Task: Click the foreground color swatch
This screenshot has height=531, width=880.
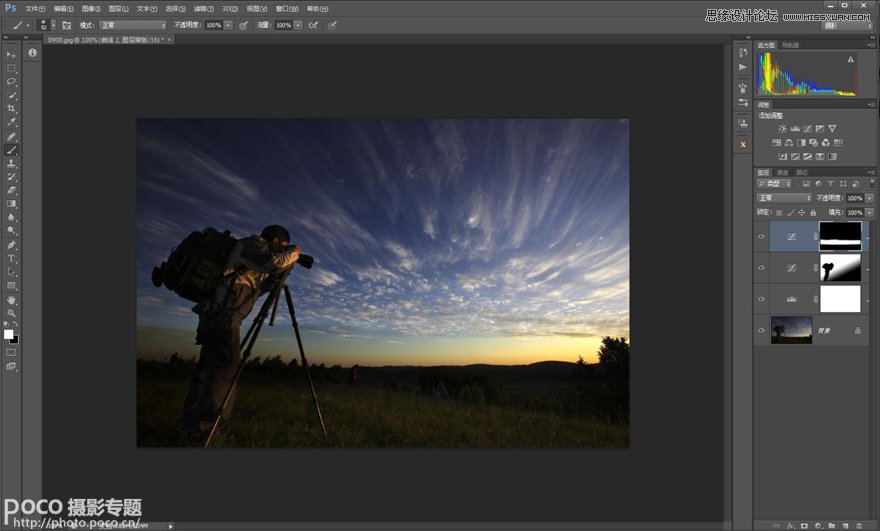Action: [9, 334]
